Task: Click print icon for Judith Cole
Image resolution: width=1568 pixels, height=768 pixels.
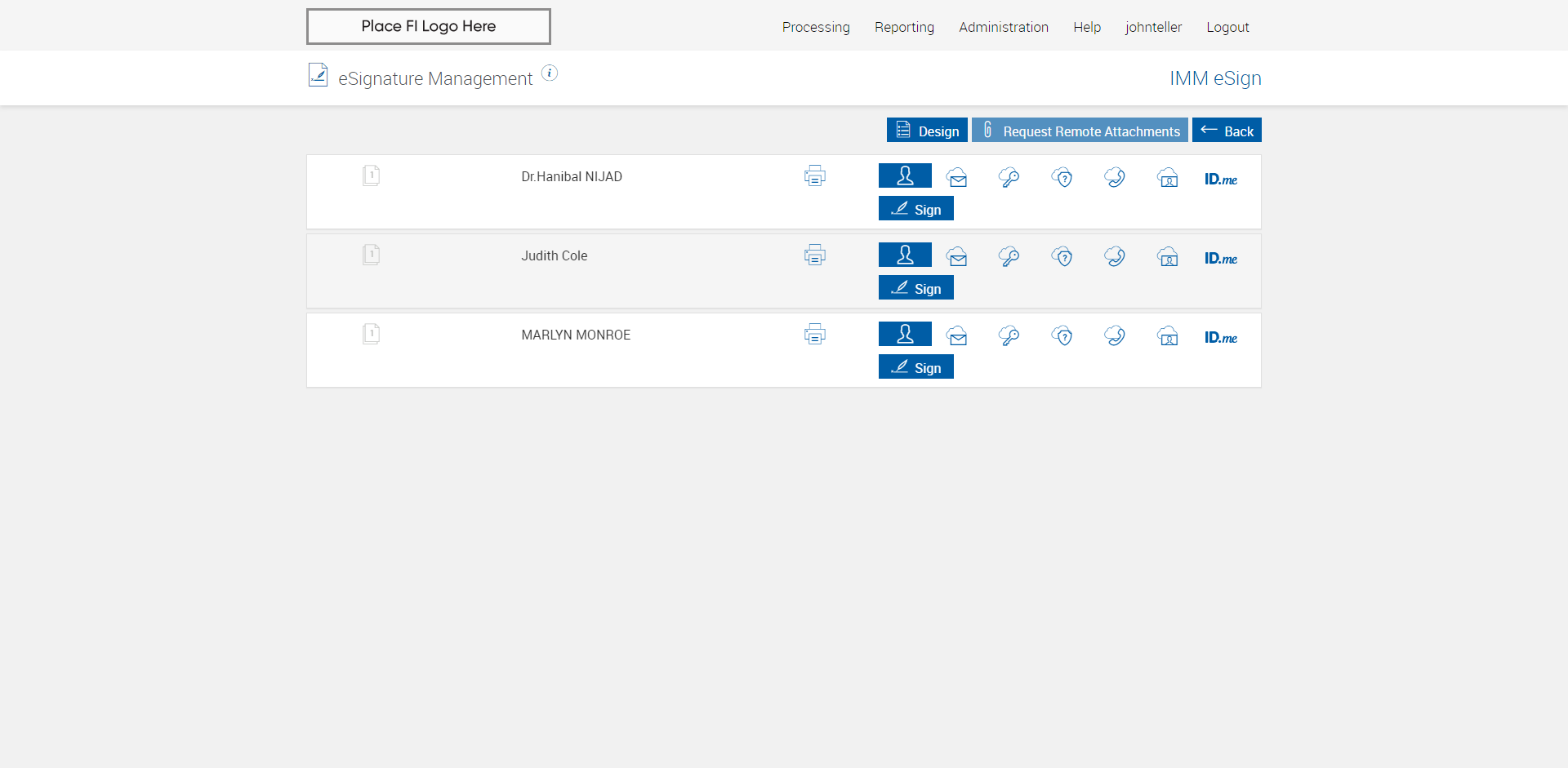Action: 814,255
